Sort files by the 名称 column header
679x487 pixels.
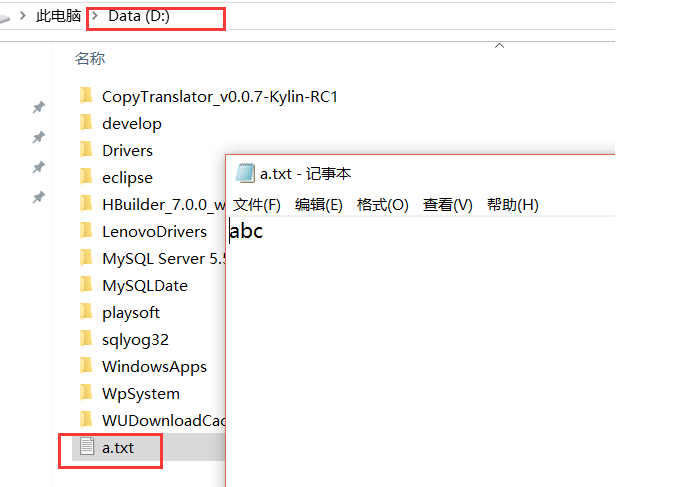tap(90, 59)
